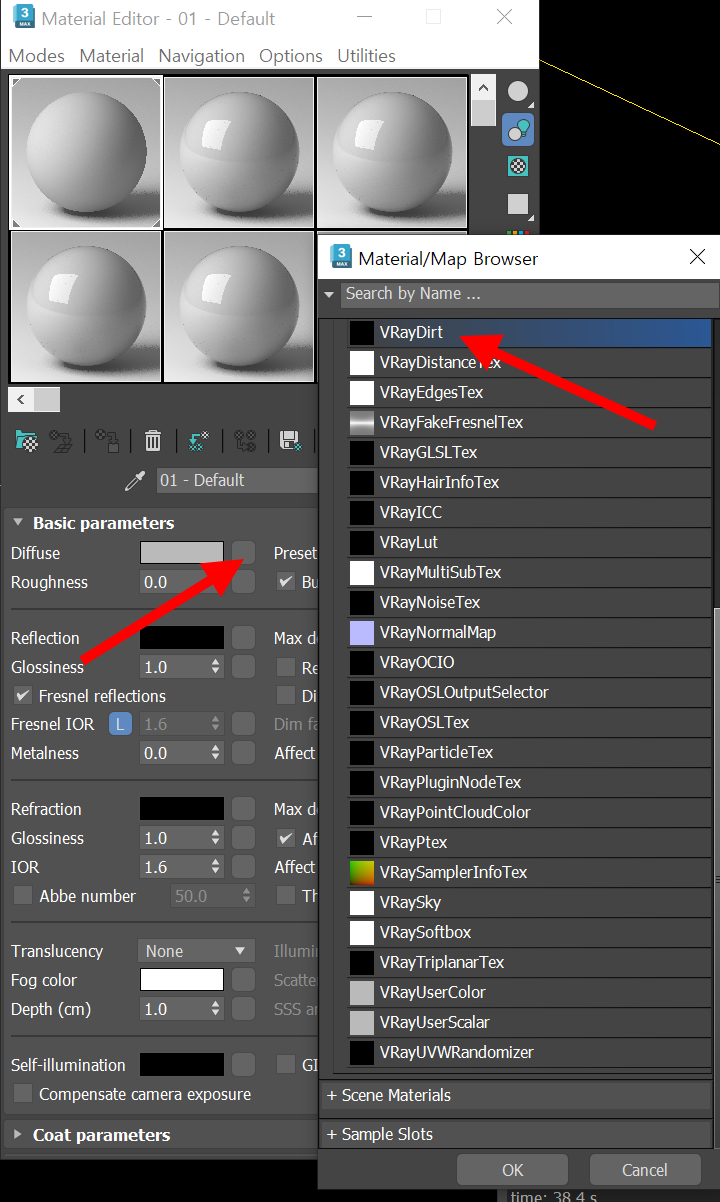Click the IOR map slot button
This screenshot has height=1202, width=720.
(x=243, y=867)
